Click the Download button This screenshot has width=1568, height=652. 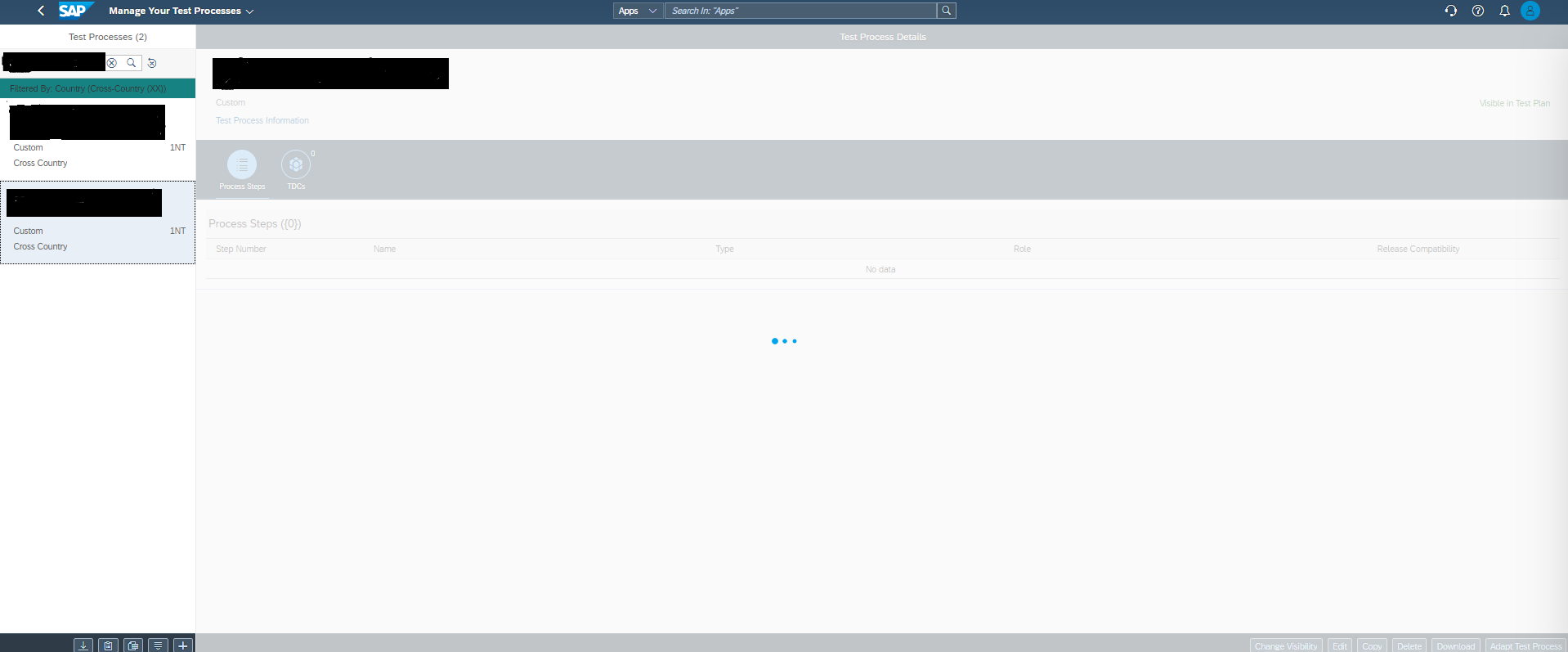tap(1456, 645)
